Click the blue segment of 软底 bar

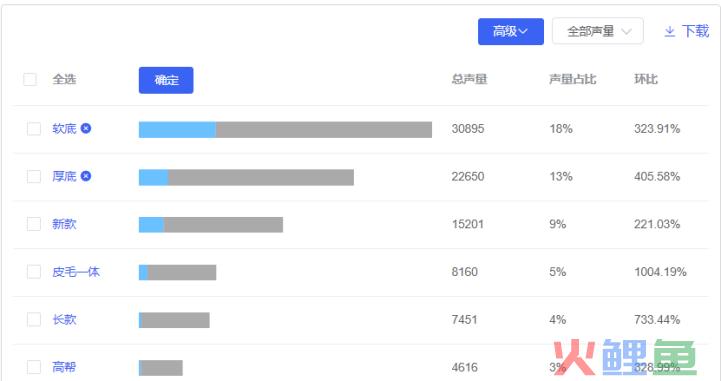pyautogui.click(x=177, y=130)
